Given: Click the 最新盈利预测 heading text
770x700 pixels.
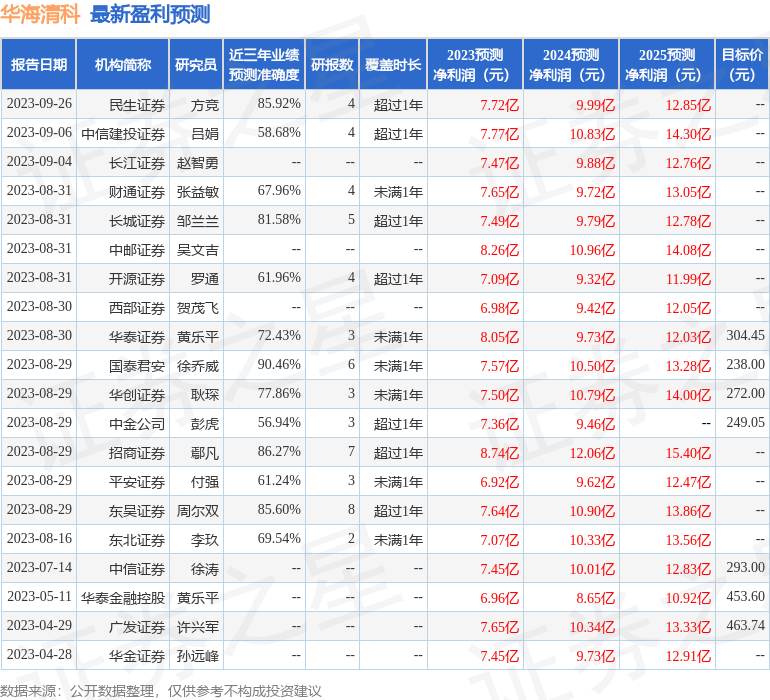Looking at the screenshot, I should coord(150,14).
